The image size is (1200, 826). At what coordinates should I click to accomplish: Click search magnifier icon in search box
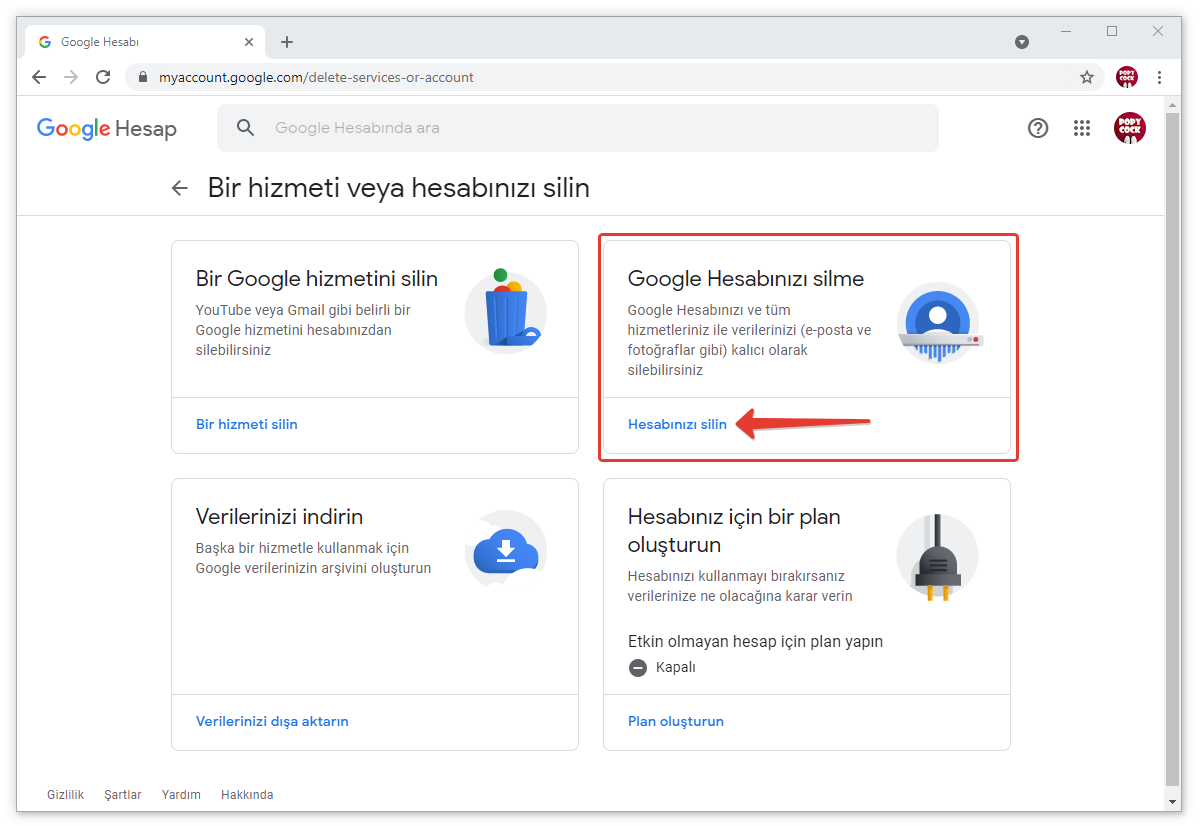click(246, 128)
